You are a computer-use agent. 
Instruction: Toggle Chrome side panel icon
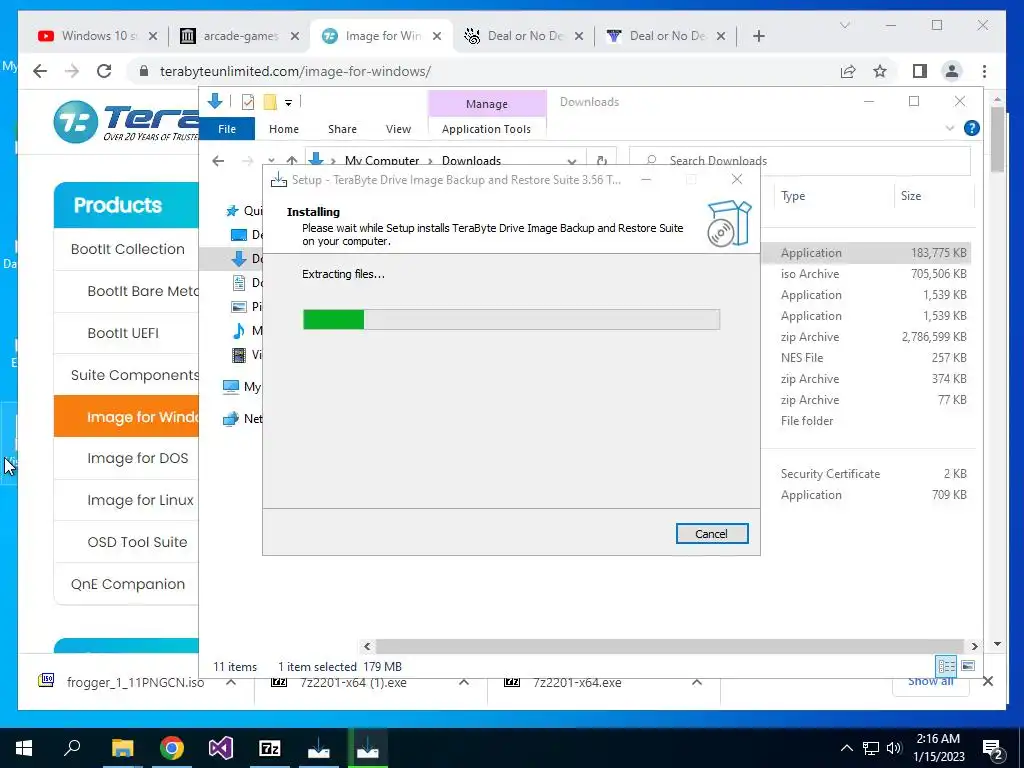click(920, 71)
